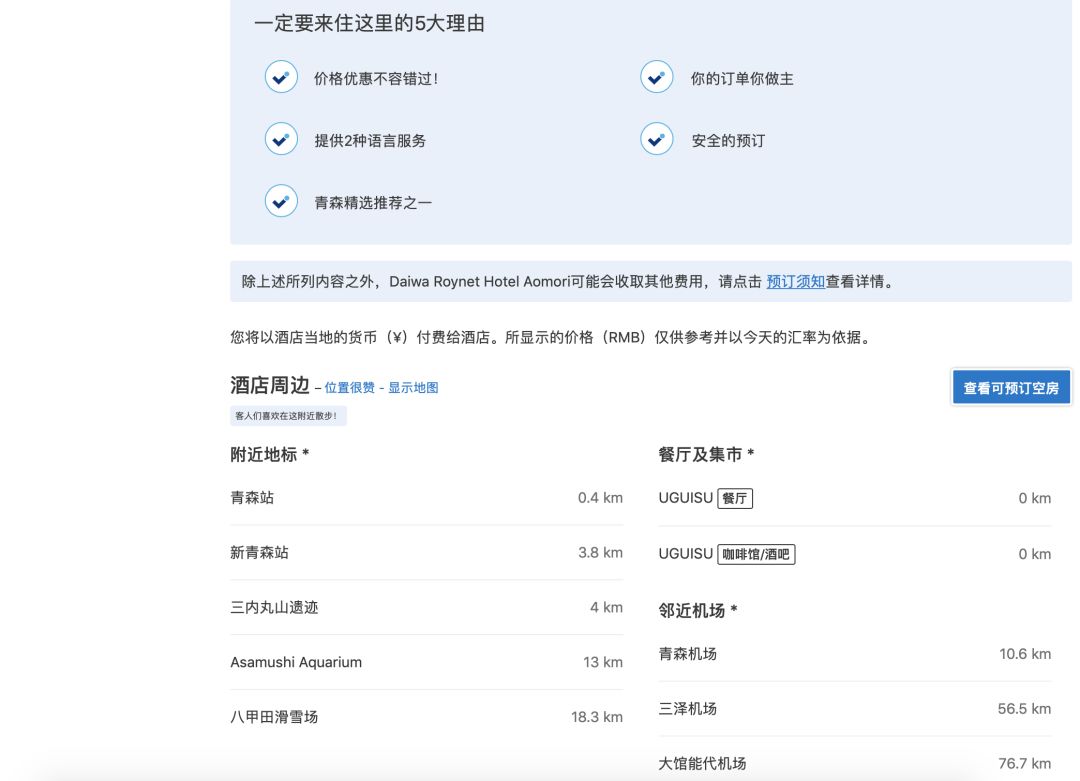Screen dimensions: 1080x781
Task: Click the 咖啡馆/酒吧 tag next to UGUISU
Action: coord(757,554)
